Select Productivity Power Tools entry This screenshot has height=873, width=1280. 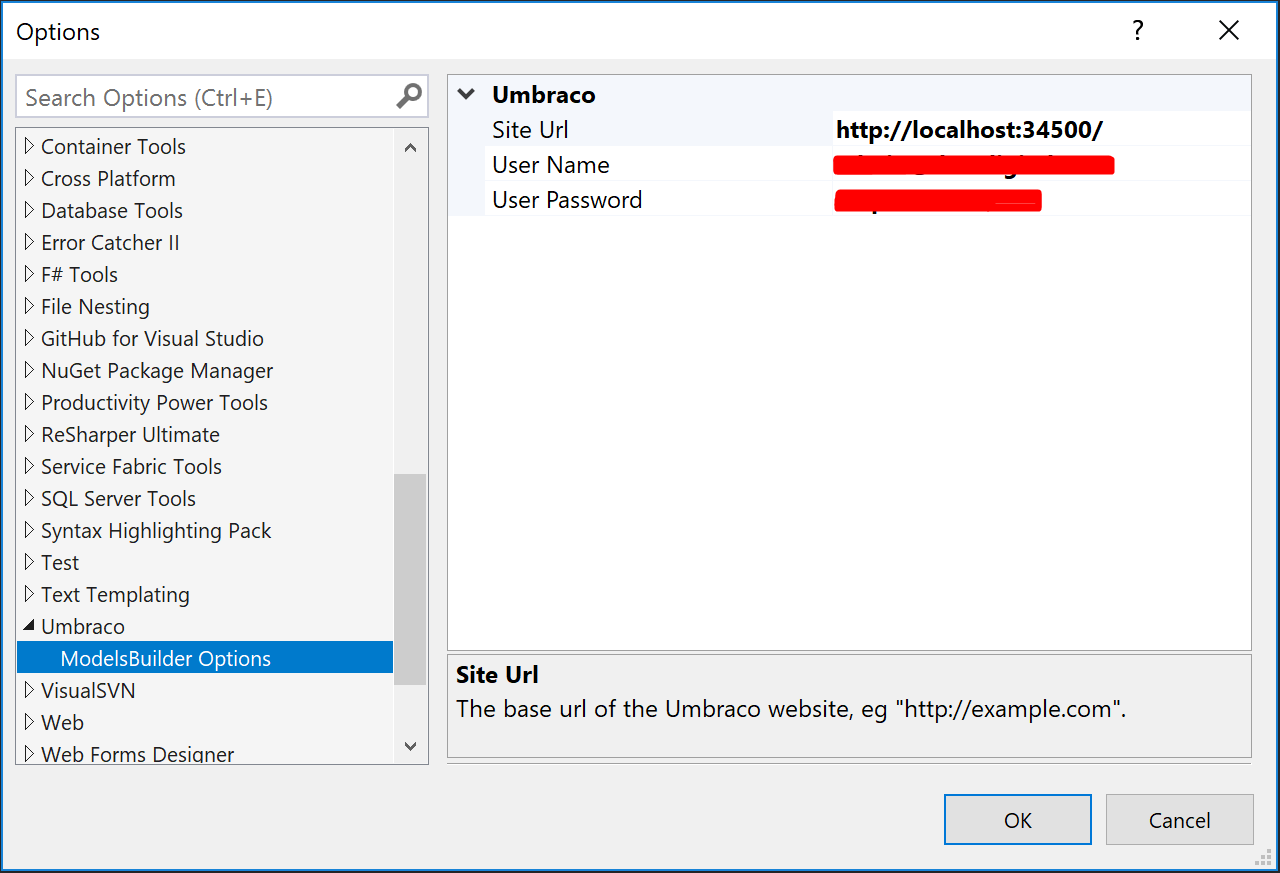pyautogui.click(x=154, y=402)
